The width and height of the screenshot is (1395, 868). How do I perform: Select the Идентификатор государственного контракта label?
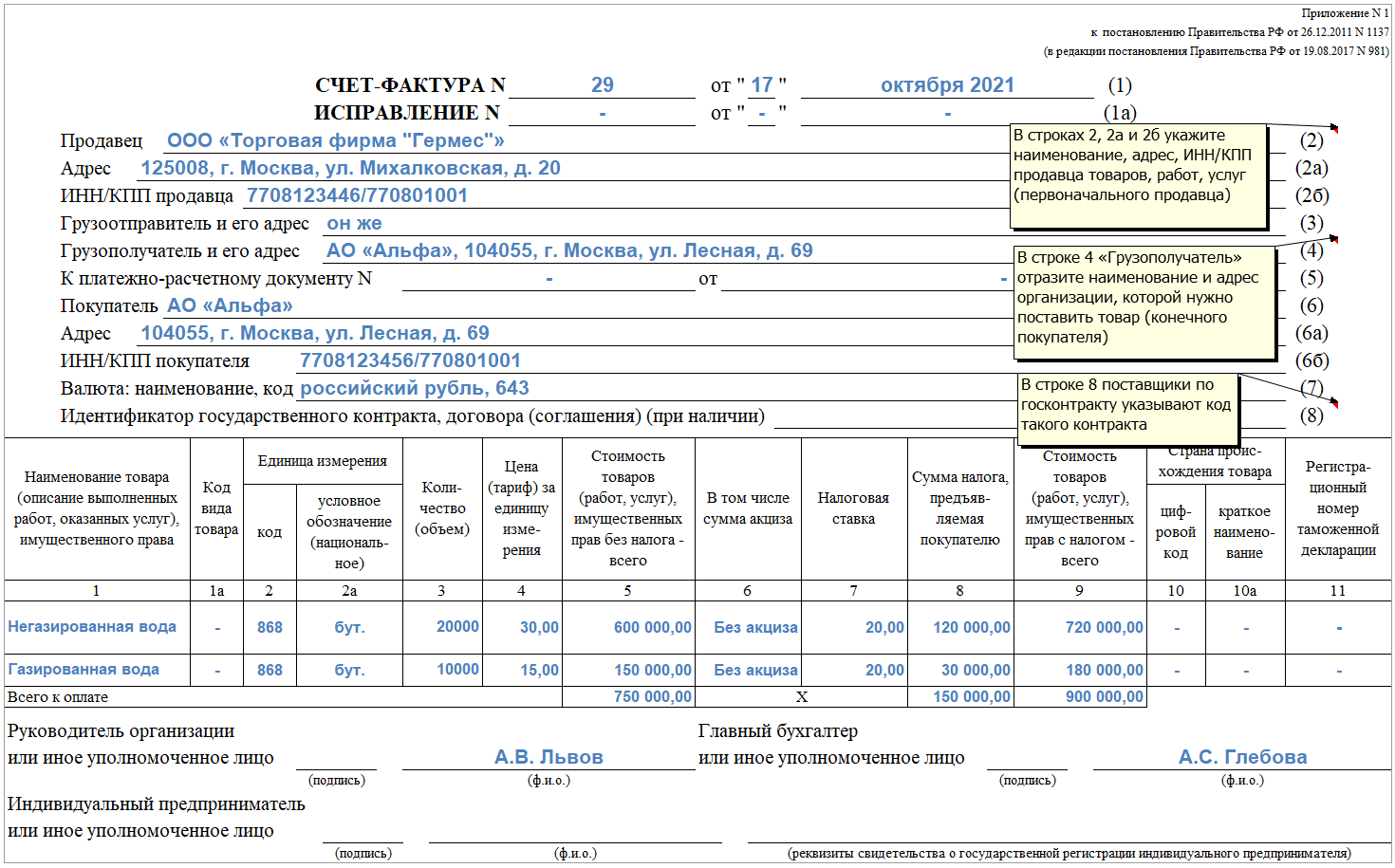[413, 416]
